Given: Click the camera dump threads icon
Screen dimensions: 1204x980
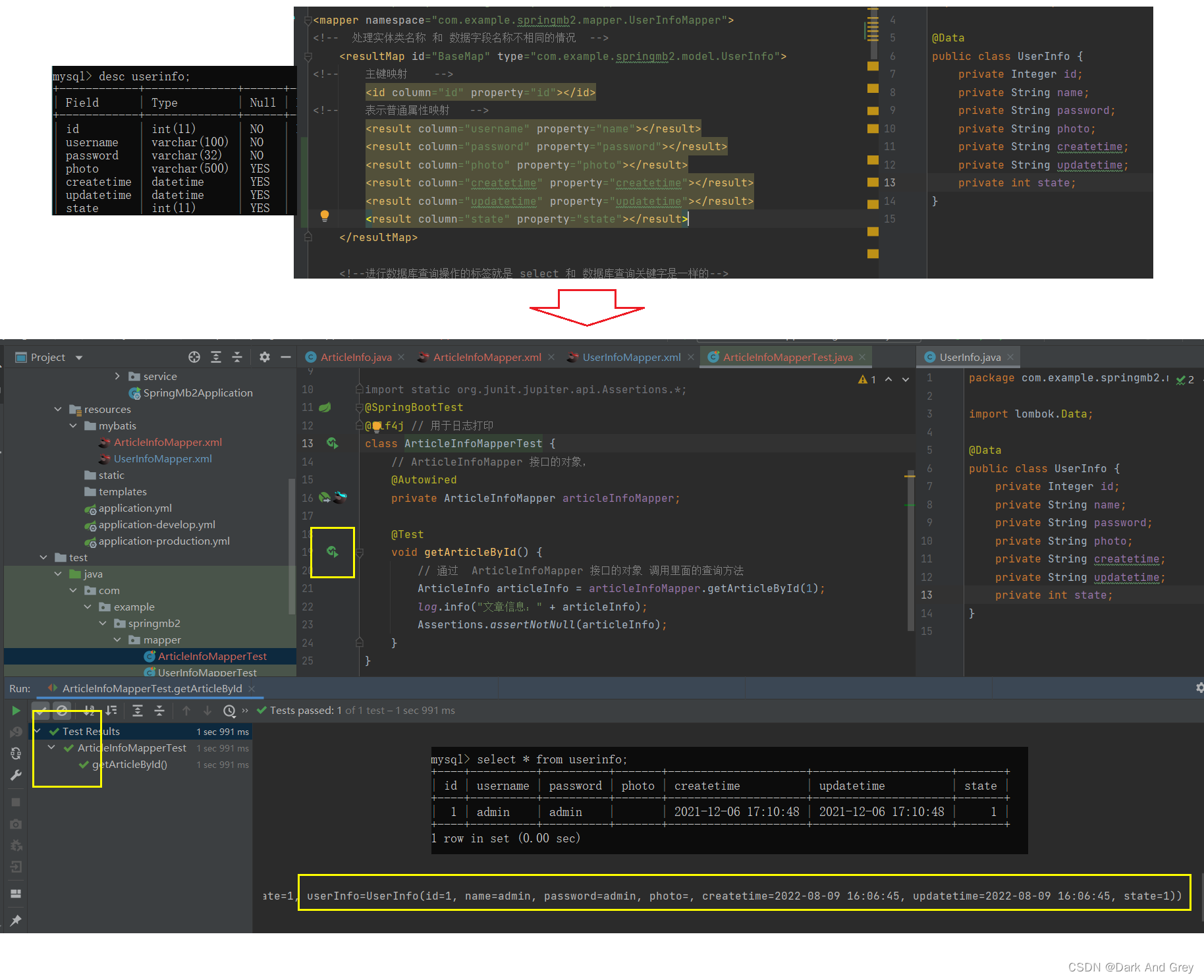Looking at the screenshot, I should pyautogui.click(x=16, y=824).
